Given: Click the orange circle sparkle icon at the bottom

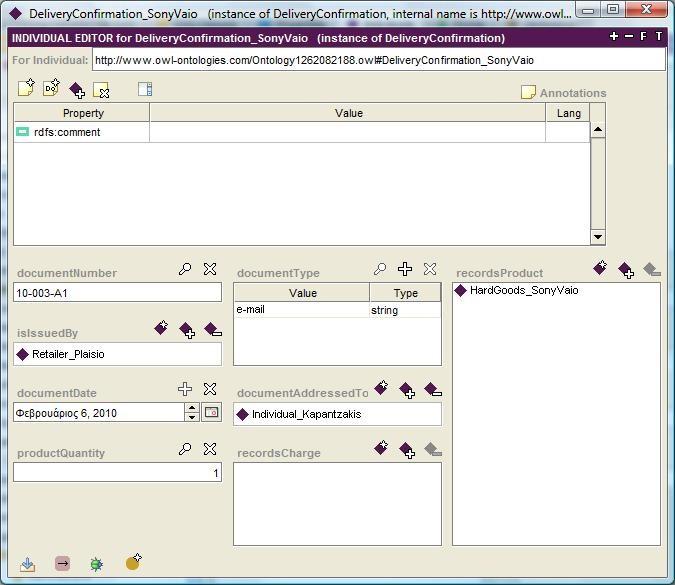Looking at the screenshot, I should click(133, 562).
